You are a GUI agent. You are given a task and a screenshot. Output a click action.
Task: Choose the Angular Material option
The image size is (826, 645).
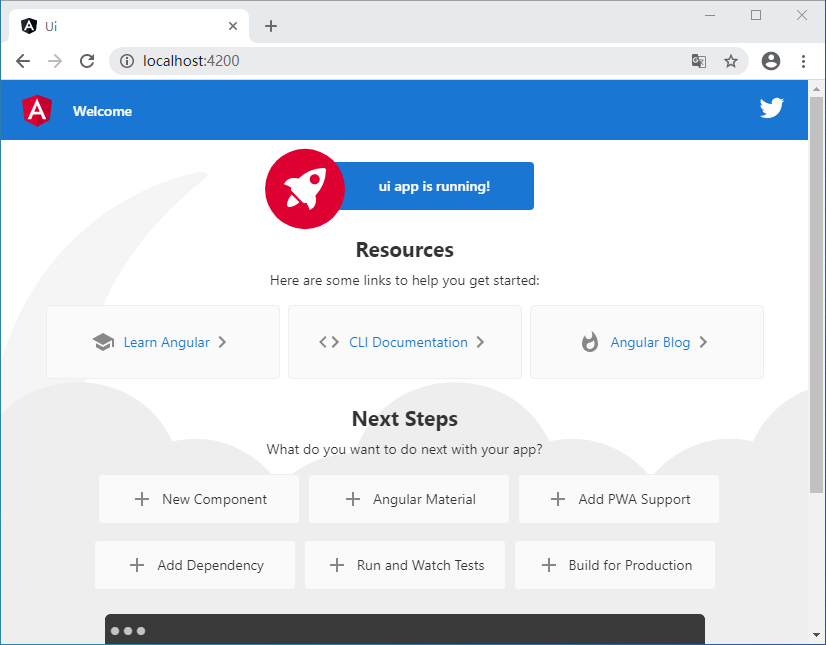pos(409,499)
